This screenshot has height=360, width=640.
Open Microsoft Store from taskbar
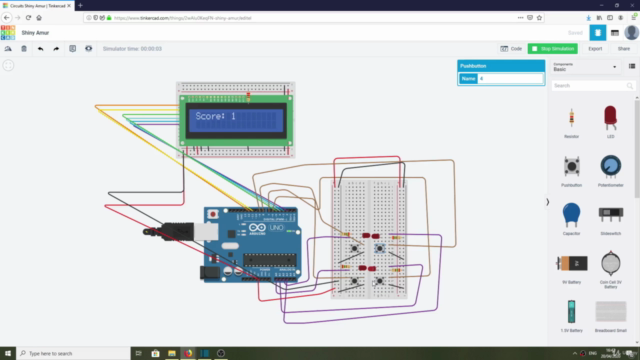(155, 353)
